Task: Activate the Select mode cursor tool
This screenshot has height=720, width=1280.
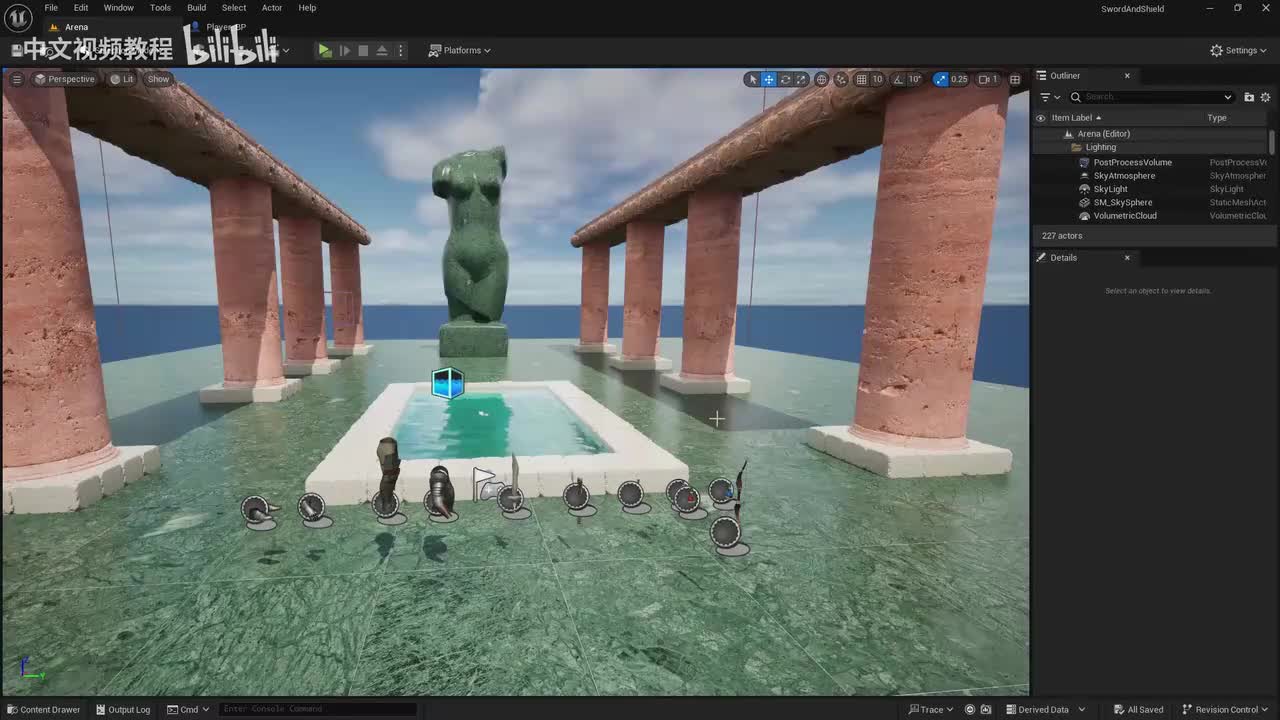Action: [752, 79]
